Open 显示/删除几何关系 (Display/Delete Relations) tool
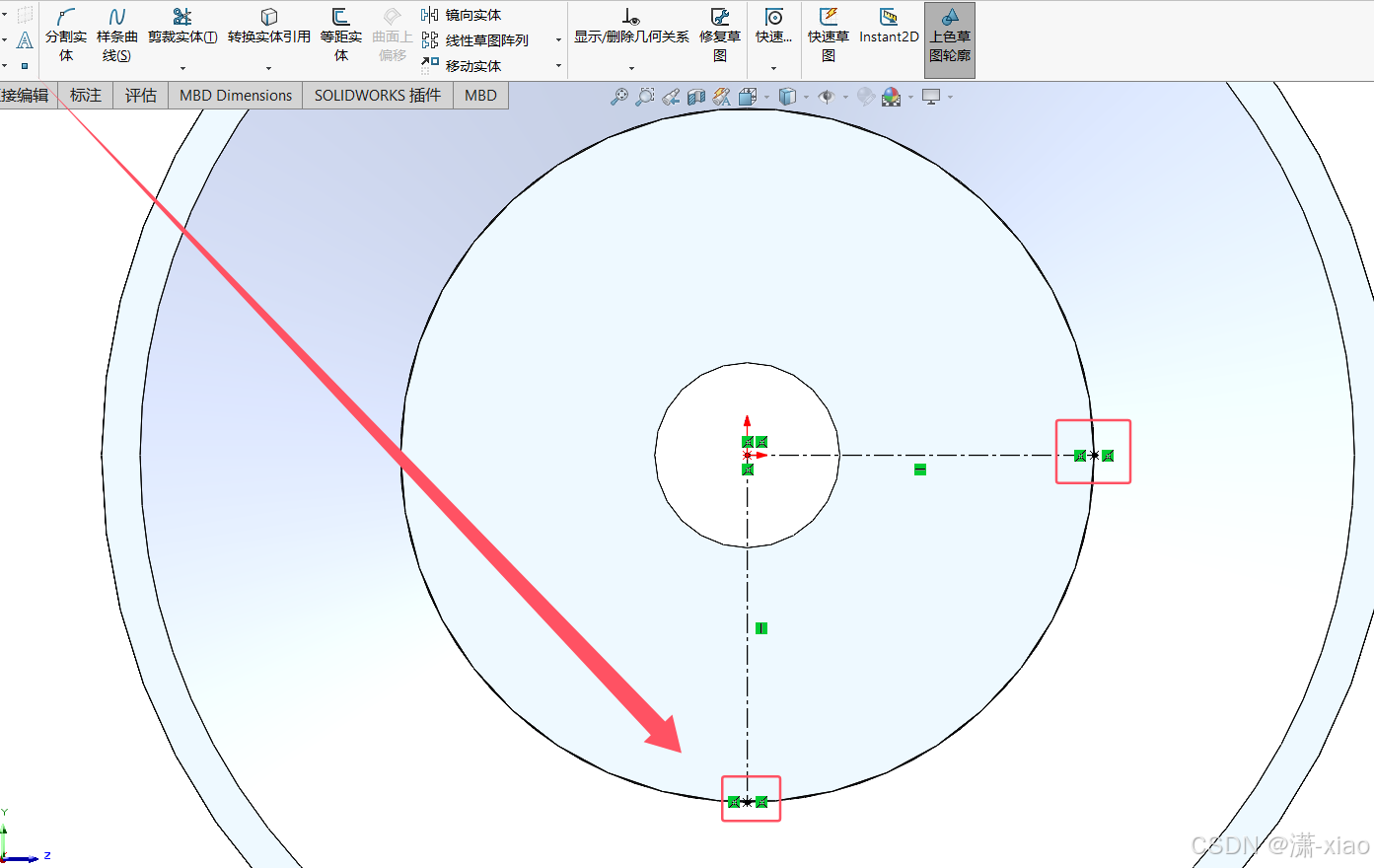 pos(631,28)
